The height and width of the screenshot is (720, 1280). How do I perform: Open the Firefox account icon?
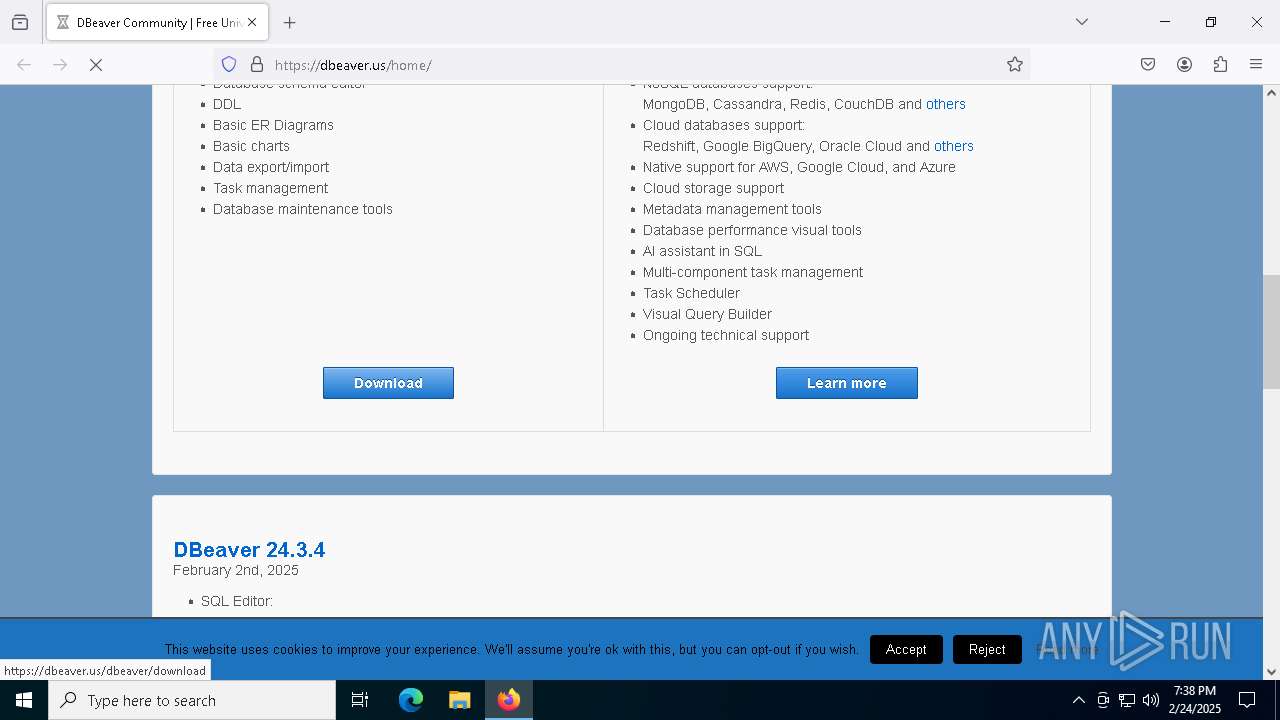point(1184,64)
